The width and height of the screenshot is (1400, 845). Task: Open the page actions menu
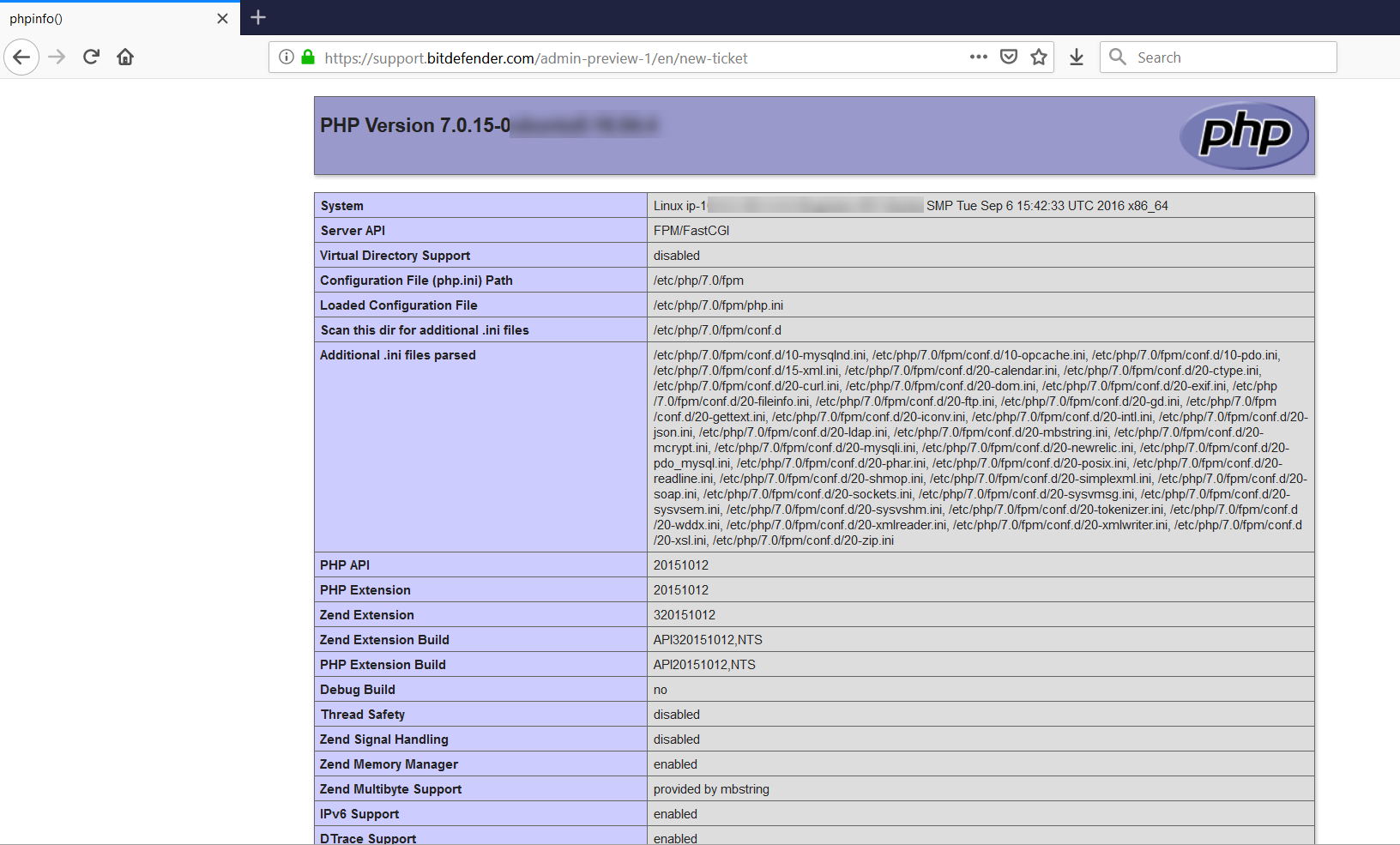978,57
